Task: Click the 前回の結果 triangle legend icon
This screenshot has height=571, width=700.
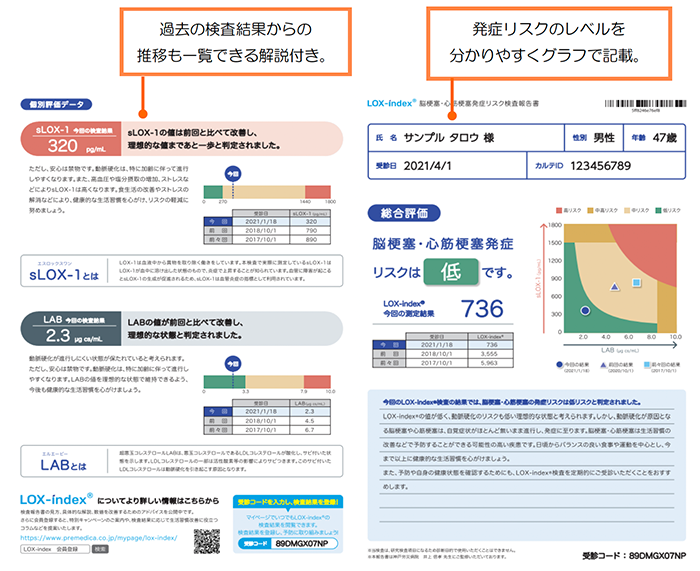Action: [603, 365]
